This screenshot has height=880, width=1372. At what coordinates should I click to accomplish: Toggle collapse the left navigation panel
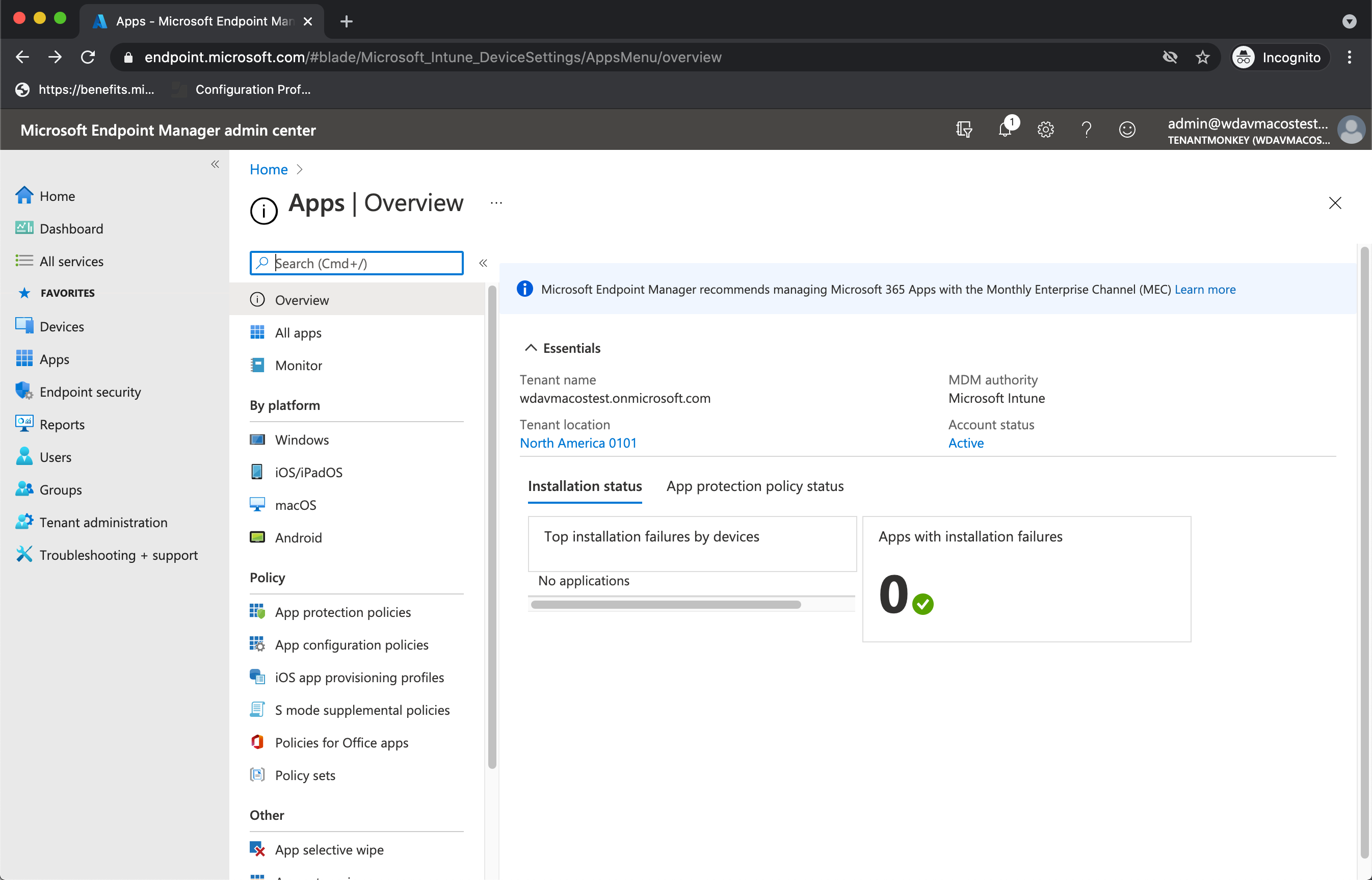[215, 164]
